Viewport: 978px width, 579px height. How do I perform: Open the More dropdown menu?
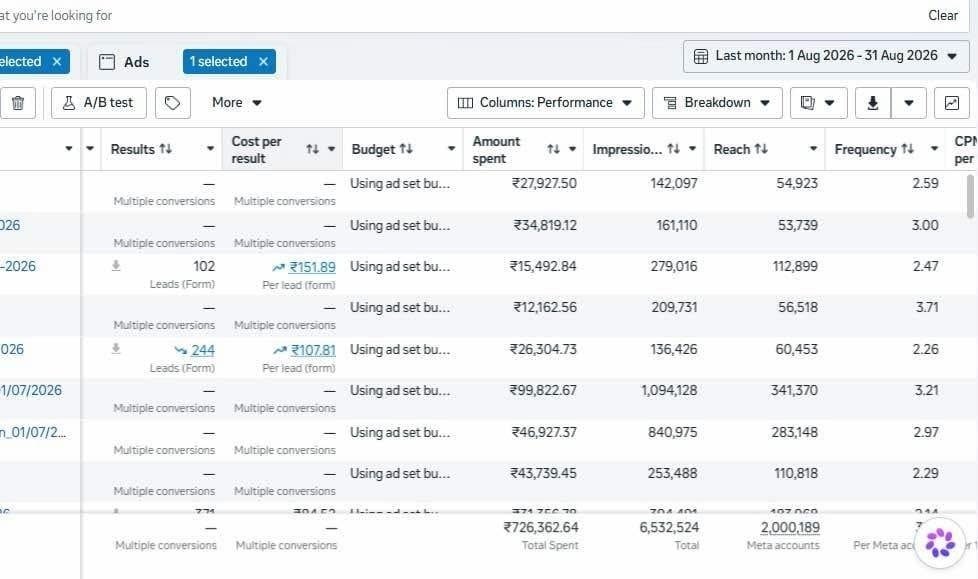[x=237, y=102]
